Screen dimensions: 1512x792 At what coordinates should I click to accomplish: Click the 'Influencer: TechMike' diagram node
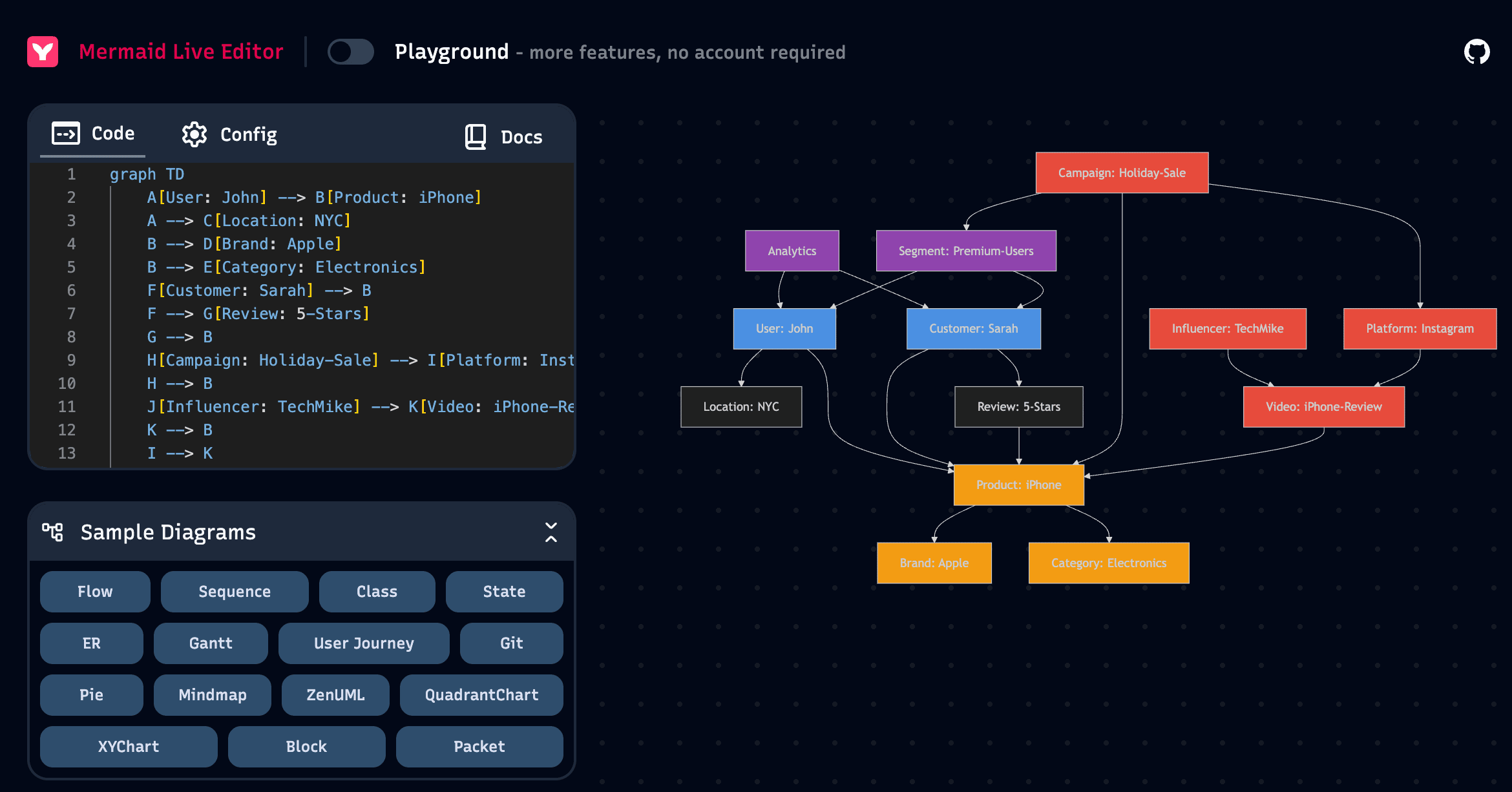1228,329
